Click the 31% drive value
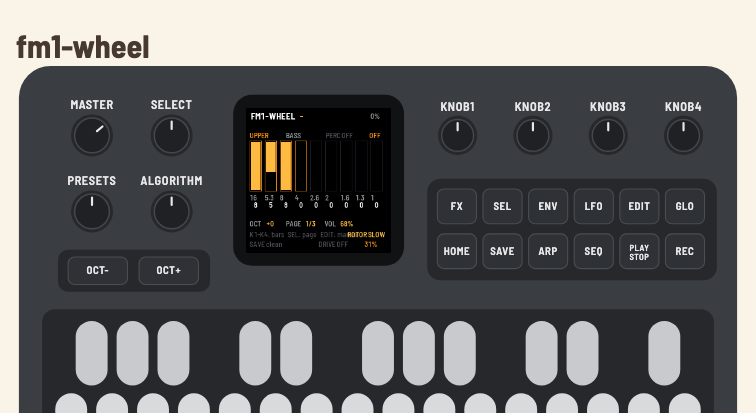 point(371,245)
